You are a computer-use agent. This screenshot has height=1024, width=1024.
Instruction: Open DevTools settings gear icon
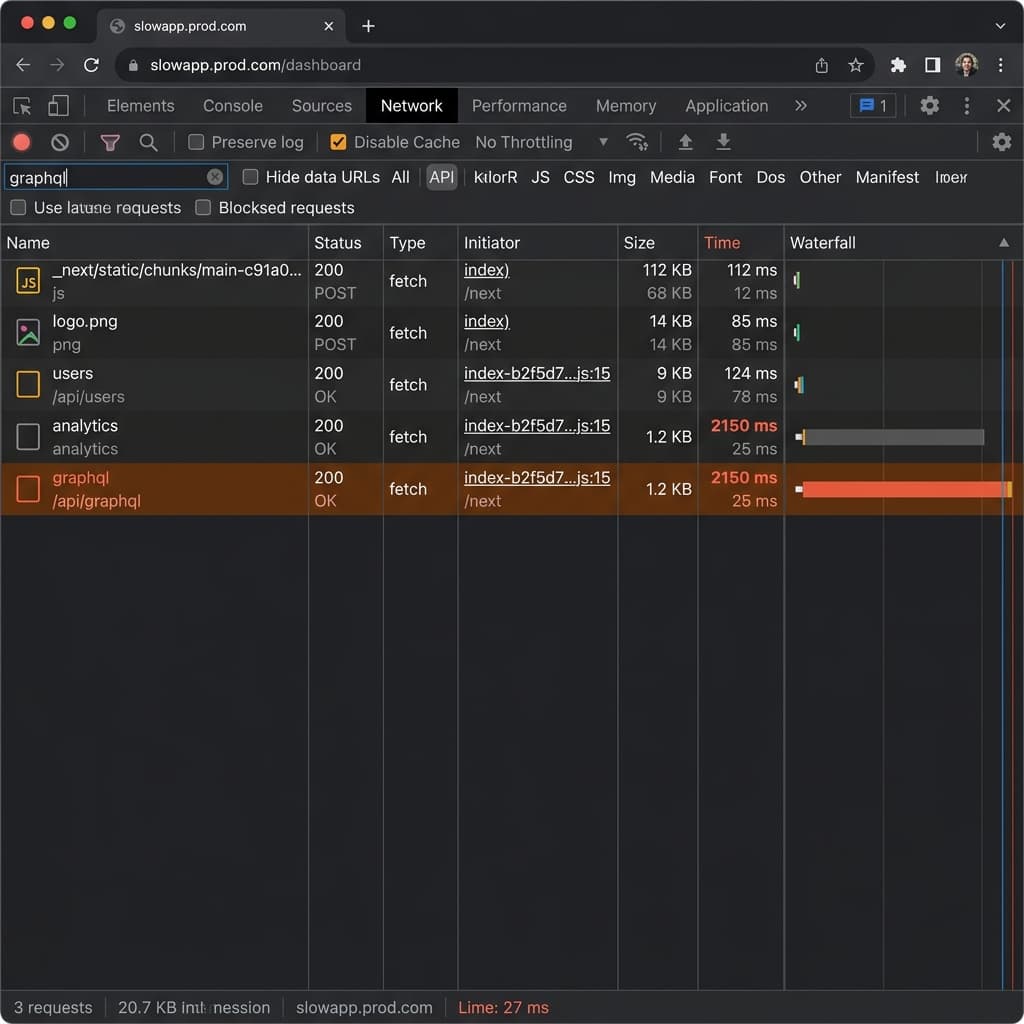pyautogui.click(x=929, y=106)
